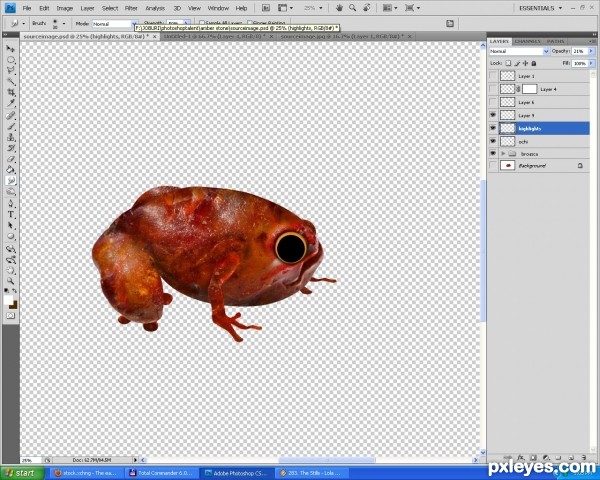Toggle Quick Mask mode icon

[10, 316]
